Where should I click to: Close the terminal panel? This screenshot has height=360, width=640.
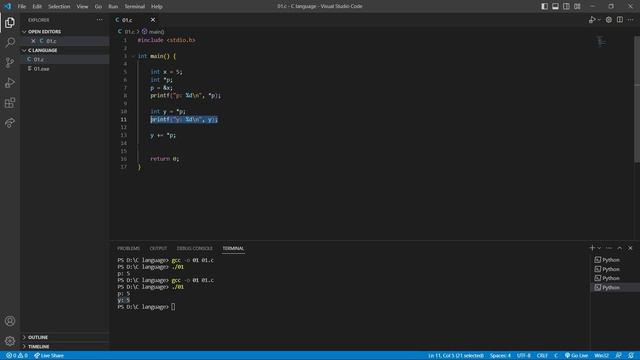pyautogui.click(x=630, y=248)
